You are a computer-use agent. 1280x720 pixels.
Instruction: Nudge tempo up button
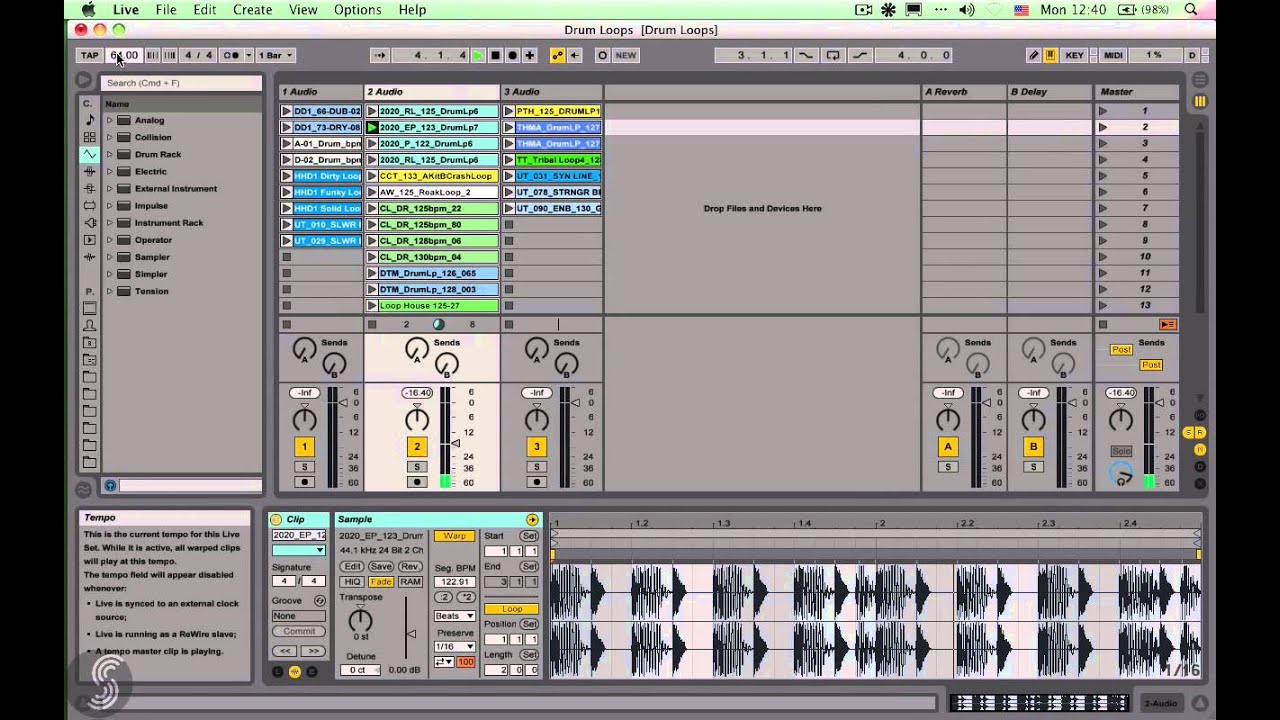[169, 55]
